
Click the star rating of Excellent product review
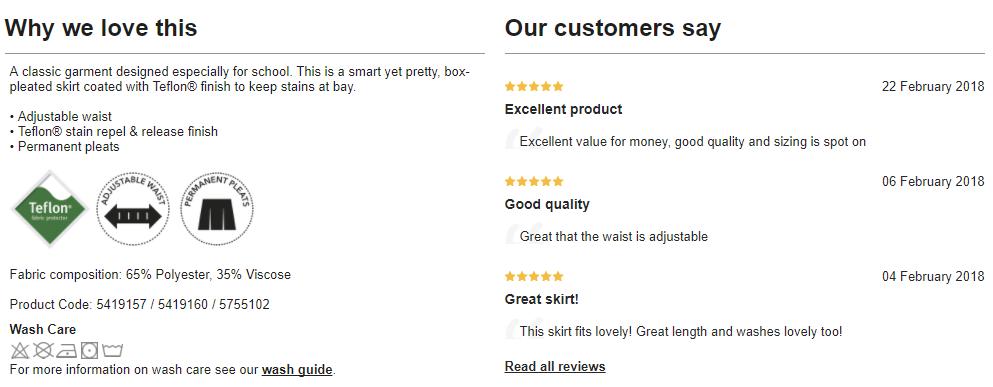coord(534,87)
